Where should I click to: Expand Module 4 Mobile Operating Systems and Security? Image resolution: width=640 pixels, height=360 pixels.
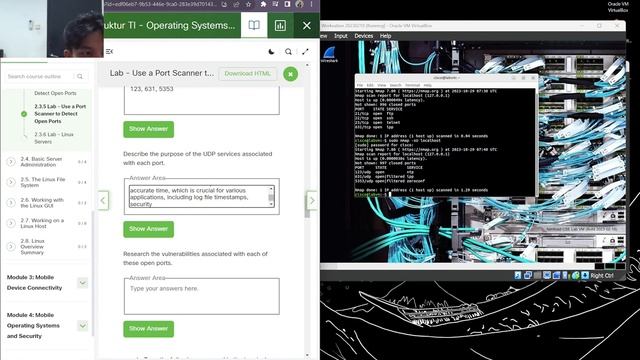pos(82,325)
